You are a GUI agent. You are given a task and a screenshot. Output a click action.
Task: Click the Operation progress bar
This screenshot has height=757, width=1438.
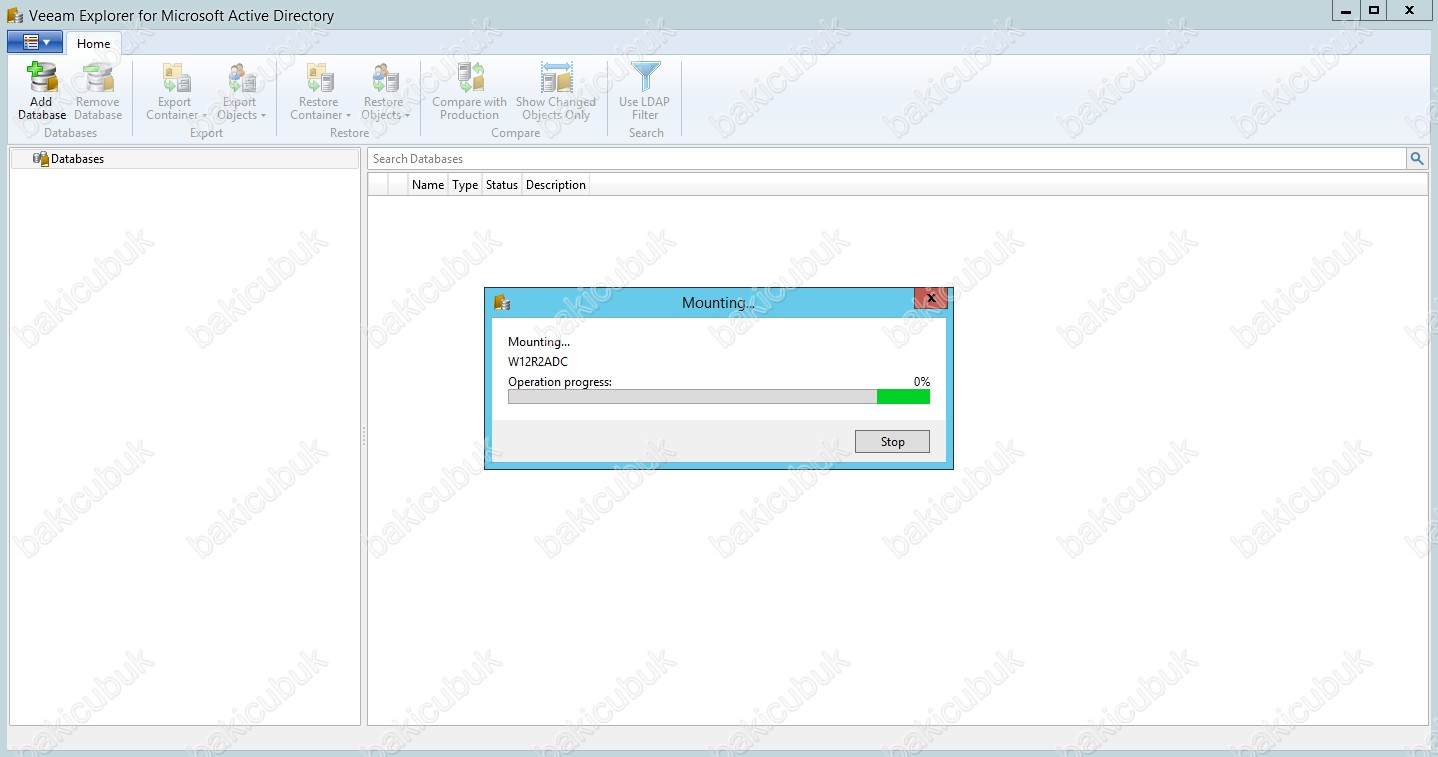pos(718,397)
